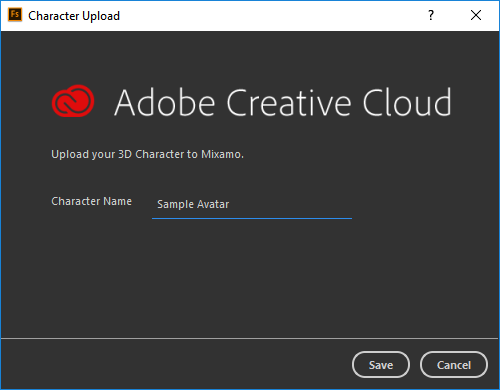Screen dimensions: 500x390
Task: Click the red Creative Cloud logo
Action: point(73,101)
